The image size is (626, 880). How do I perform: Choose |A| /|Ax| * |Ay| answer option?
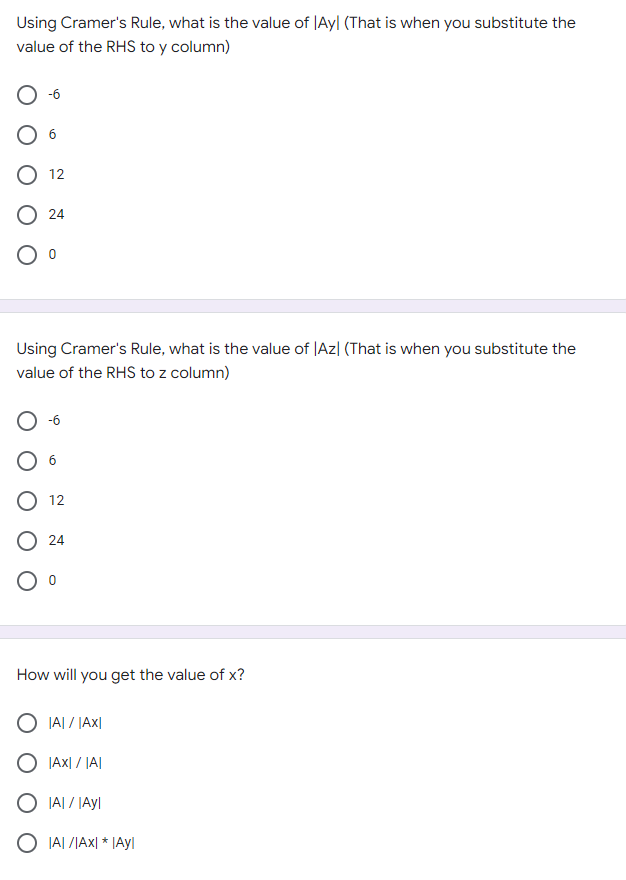[27, 842]
